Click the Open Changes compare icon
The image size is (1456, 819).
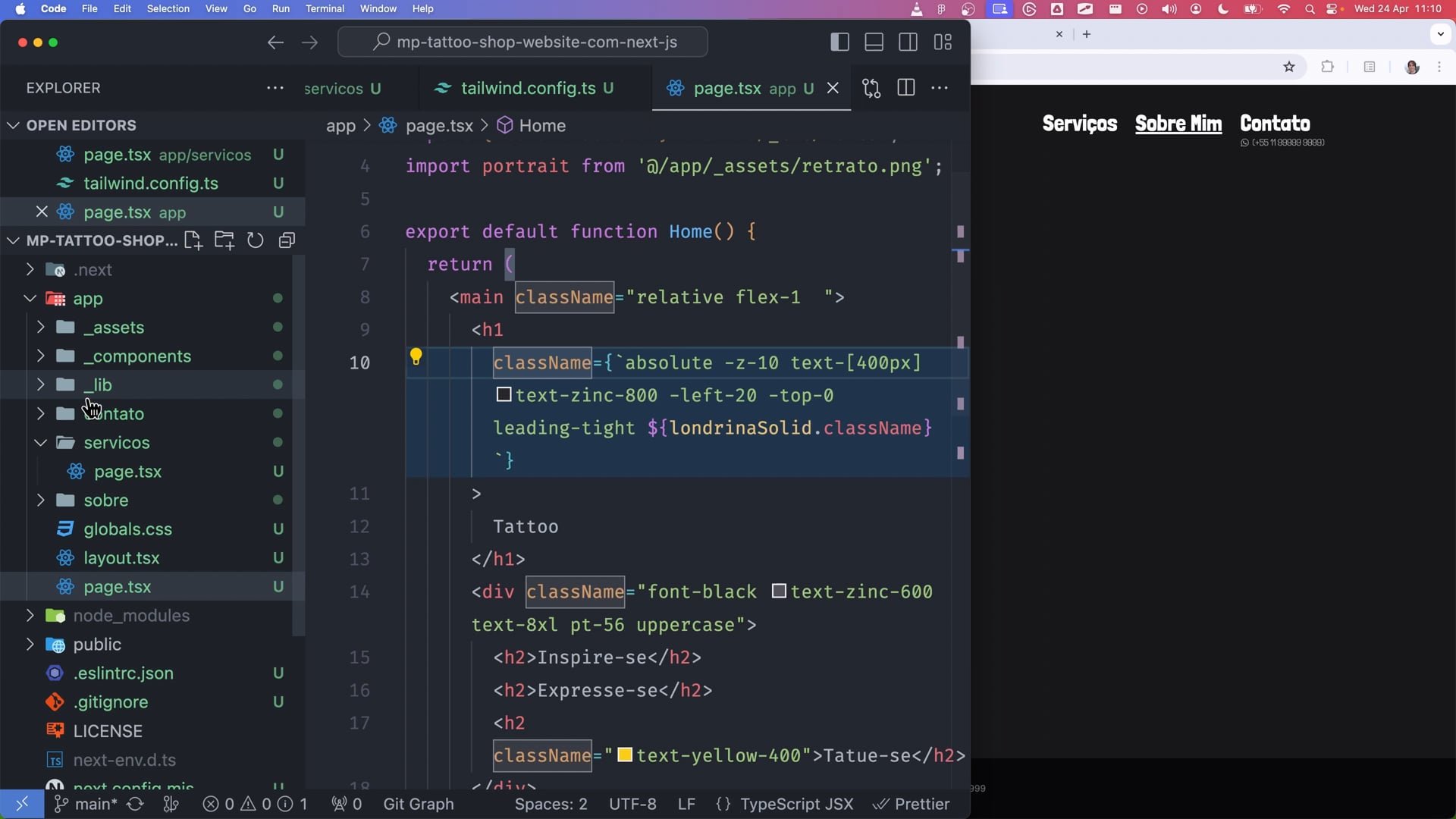click(x=871, y=88)
